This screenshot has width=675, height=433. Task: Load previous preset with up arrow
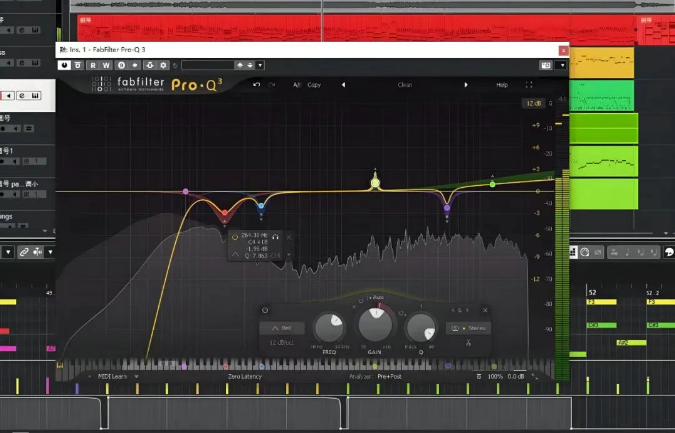point(240,65)
